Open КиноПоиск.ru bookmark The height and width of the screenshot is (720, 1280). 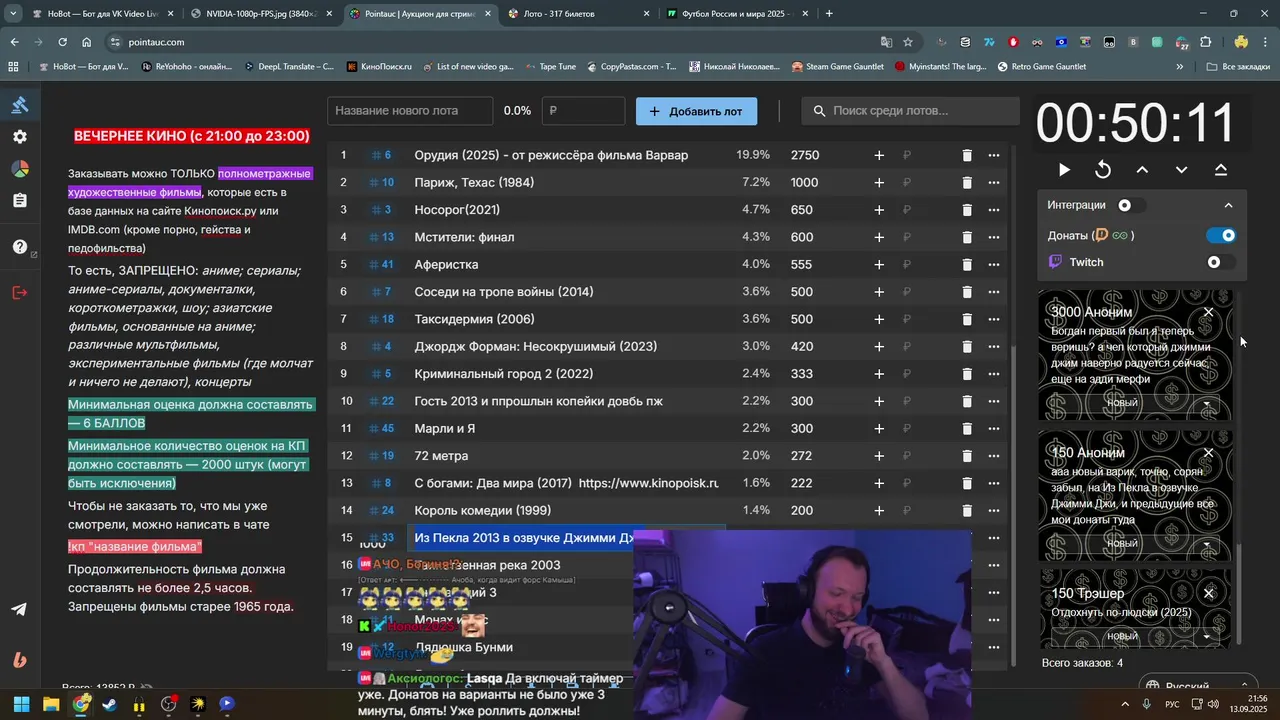coord(377,67)
